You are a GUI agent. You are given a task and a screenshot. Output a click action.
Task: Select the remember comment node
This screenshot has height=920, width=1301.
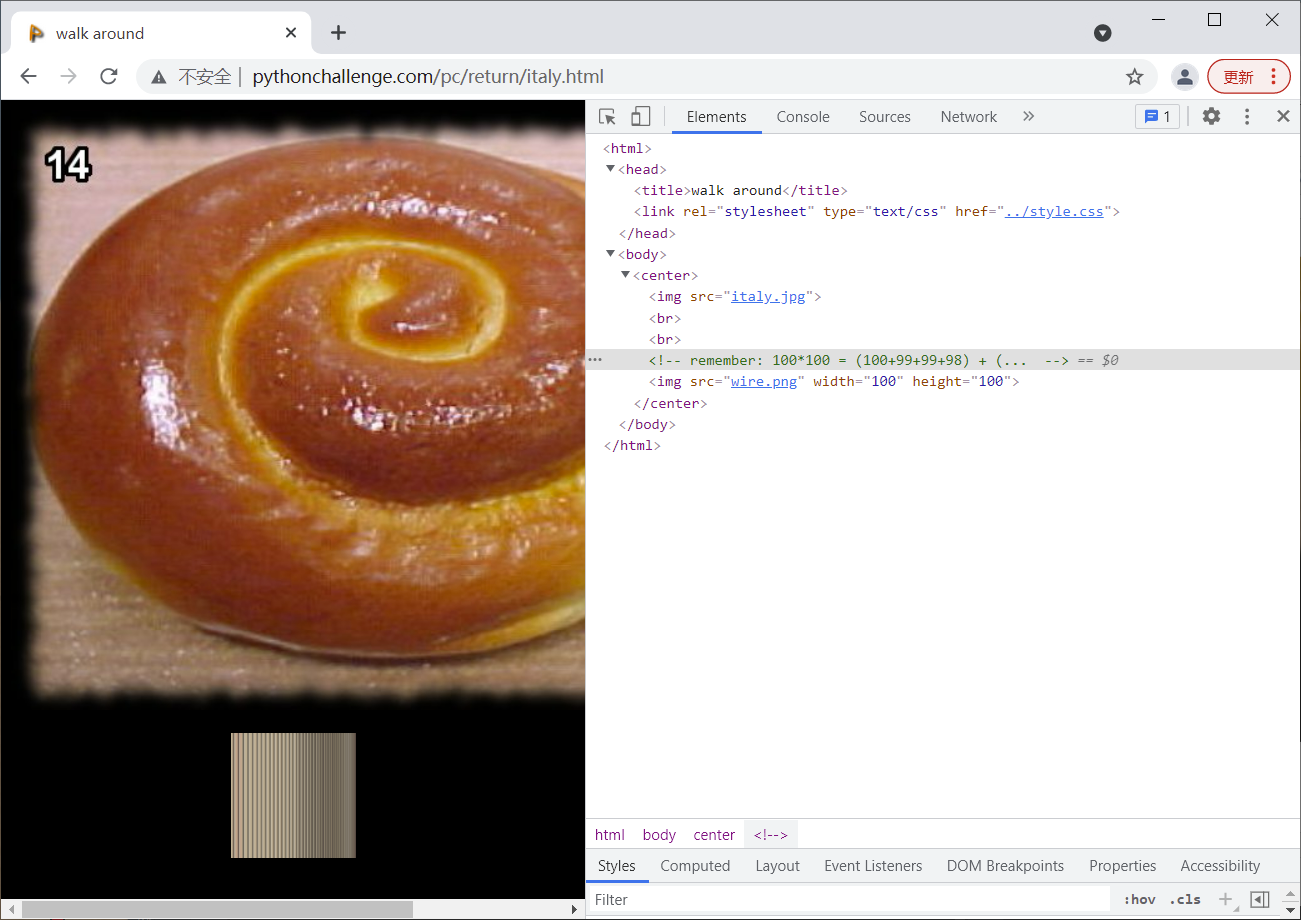(859, 360)
